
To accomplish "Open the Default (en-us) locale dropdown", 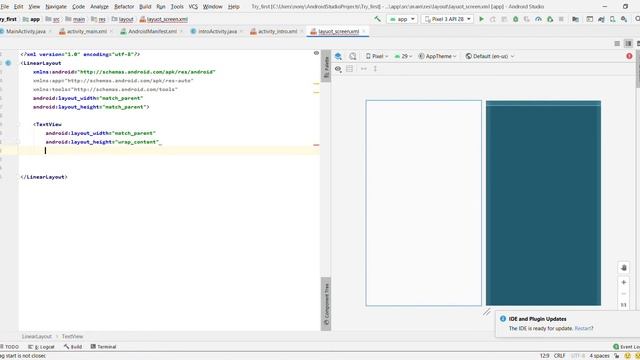I will (x=490, y=56).
